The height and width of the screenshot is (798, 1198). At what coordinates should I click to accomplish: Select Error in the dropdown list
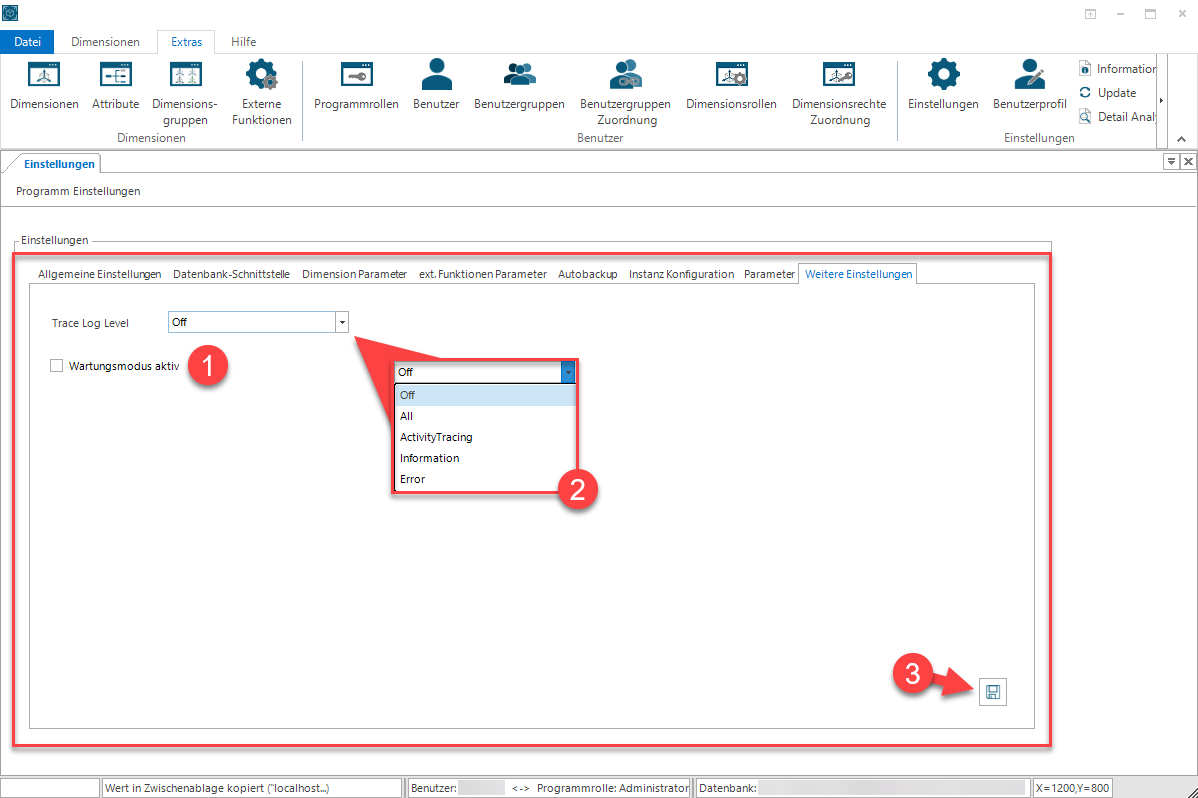pos(485,479)
